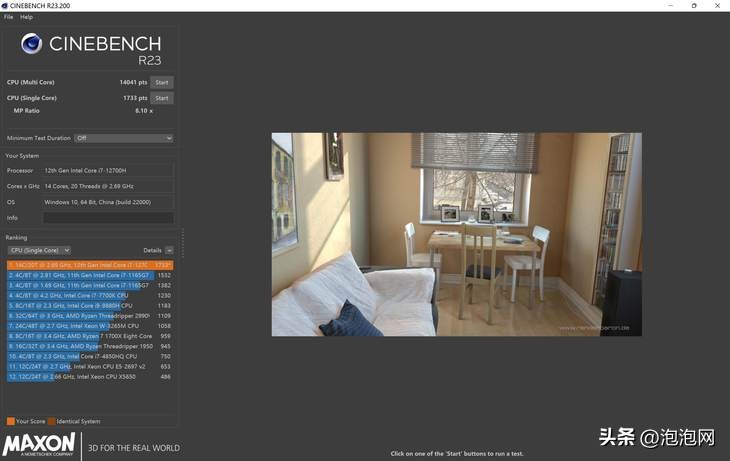The image size is (730, 461).
Task: Toggle the ranking Details button
Action: (x=169, y=251)
